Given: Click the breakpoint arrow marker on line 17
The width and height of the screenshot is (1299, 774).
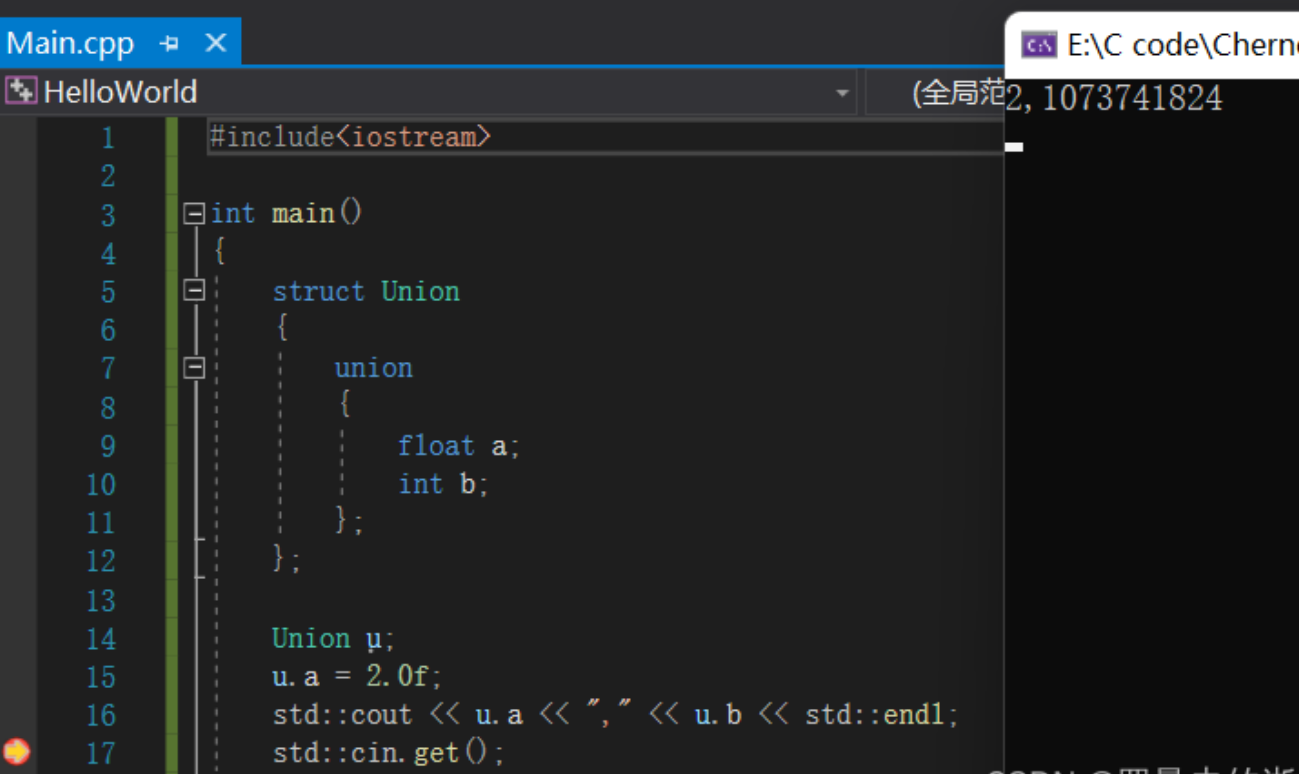Looking at the screenshot, I should click(17, 751).
